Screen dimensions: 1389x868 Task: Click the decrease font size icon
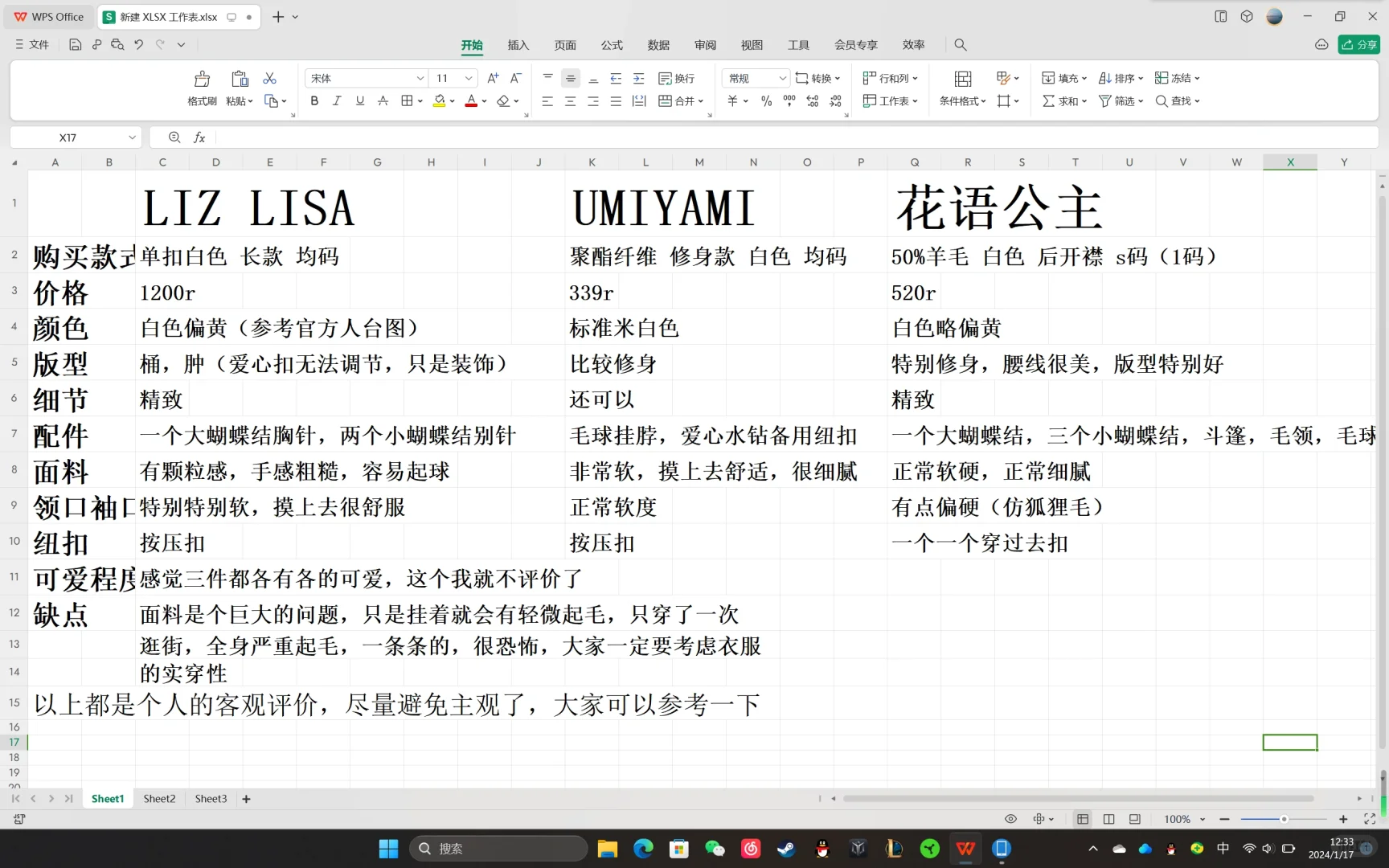tap(516, 78)
